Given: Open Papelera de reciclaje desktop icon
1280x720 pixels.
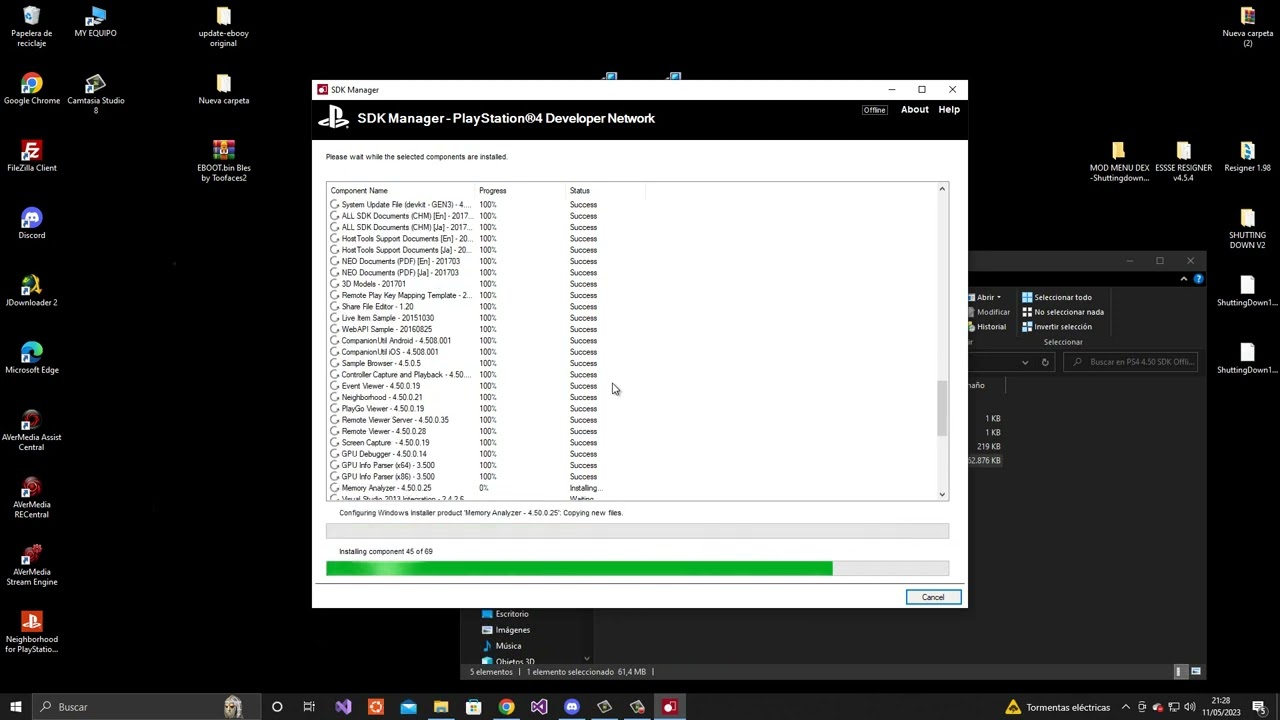Looking at the screenshot, I should click(32, 27).
